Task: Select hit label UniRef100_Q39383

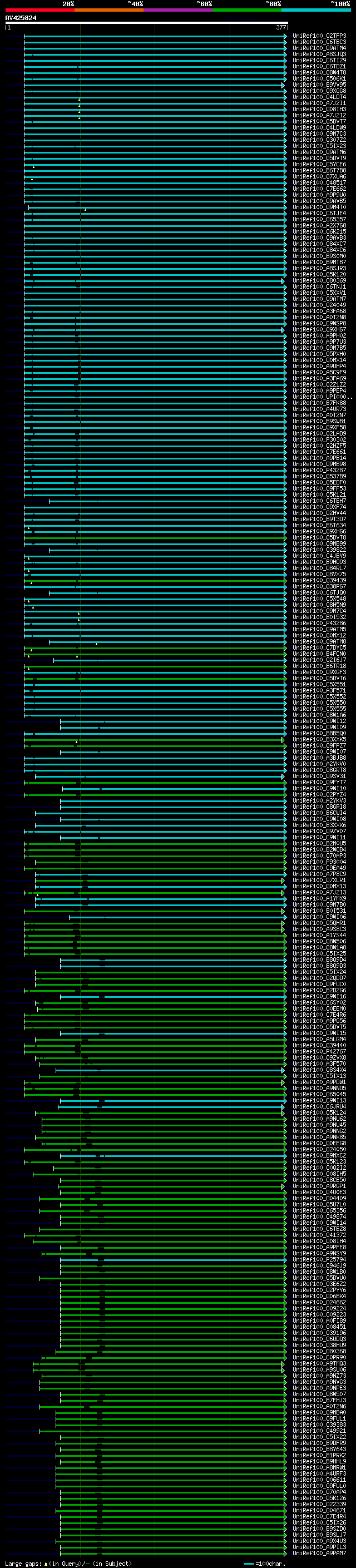Action: [x=319, y=1424]
